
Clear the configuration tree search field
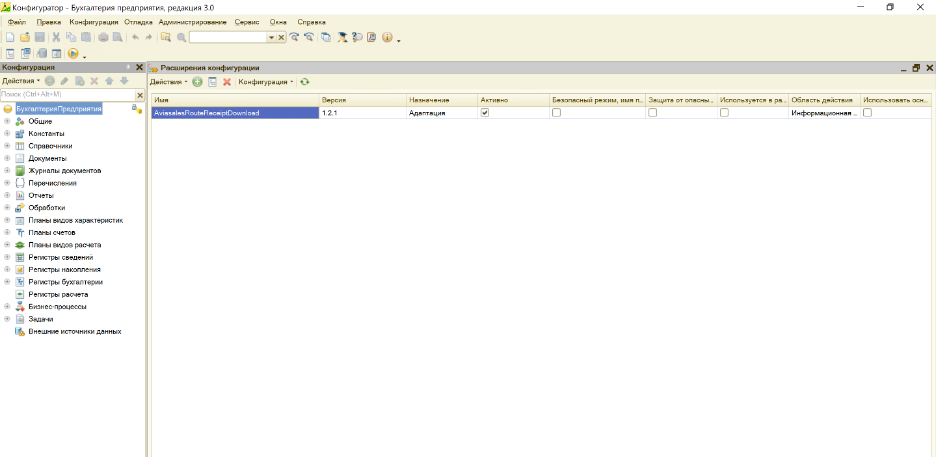[140, 95]
